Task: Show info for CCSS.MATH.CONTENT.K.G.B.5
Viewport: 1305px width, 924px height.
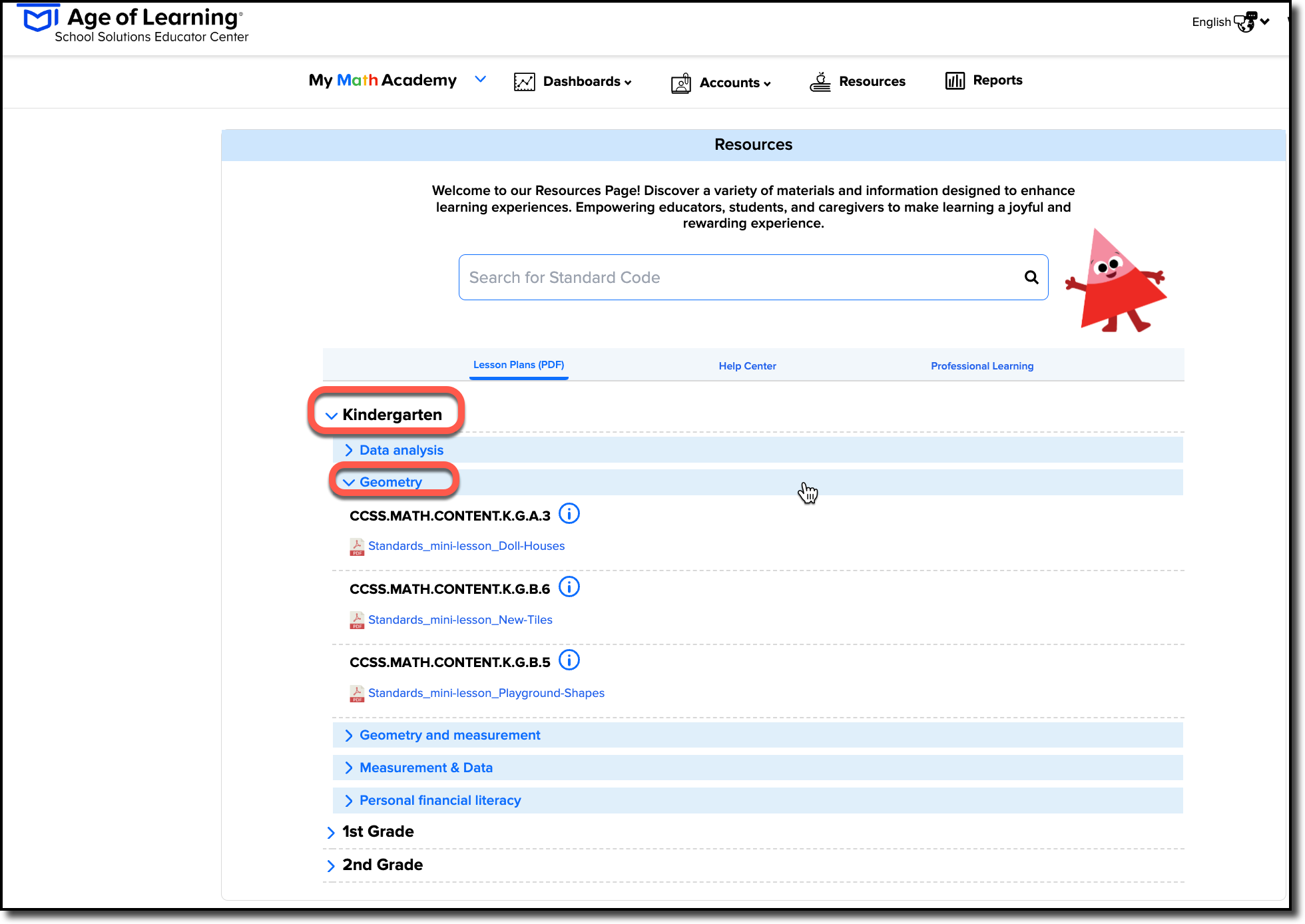Action: pos(569,660)
